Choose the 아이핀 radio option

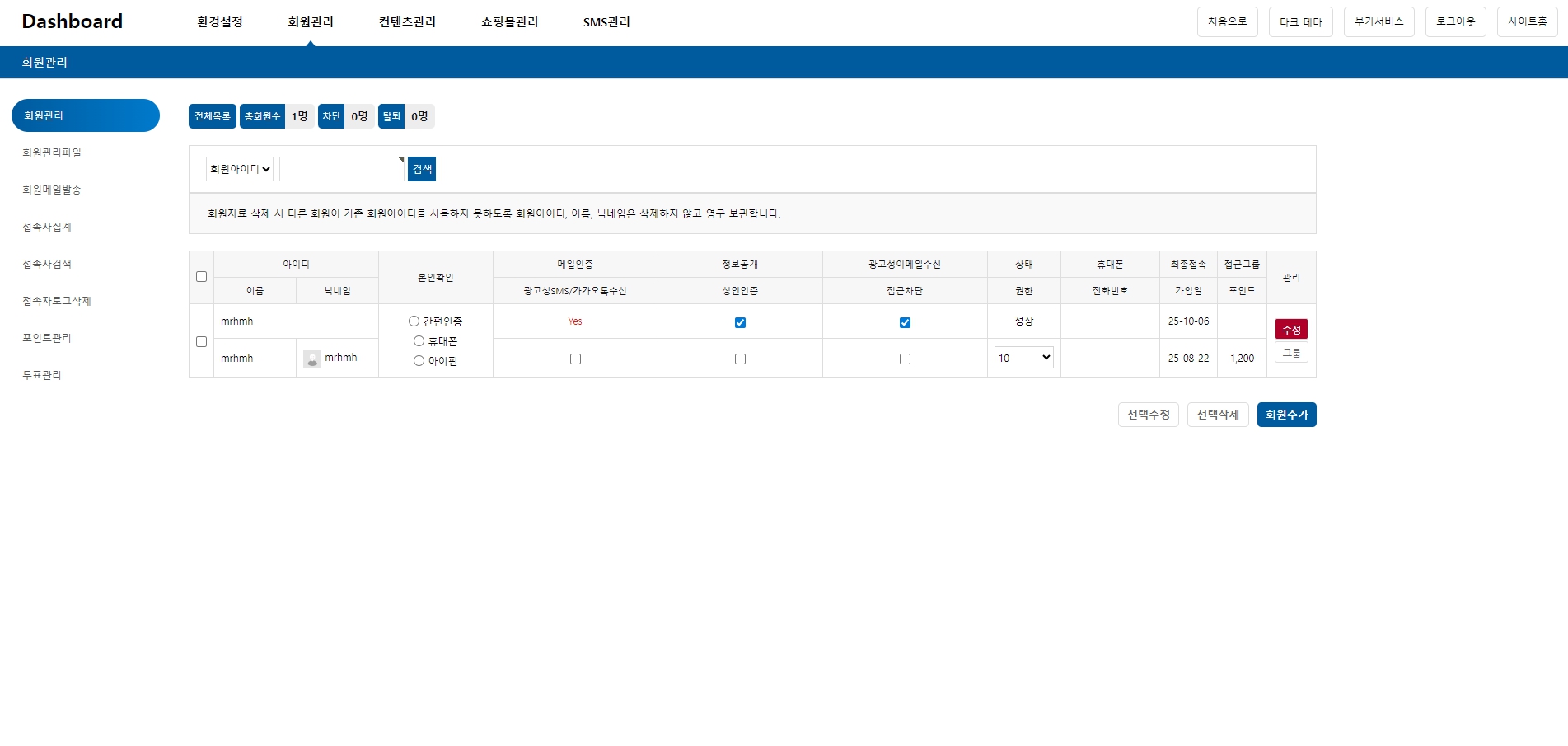click(x=419, y=361)
